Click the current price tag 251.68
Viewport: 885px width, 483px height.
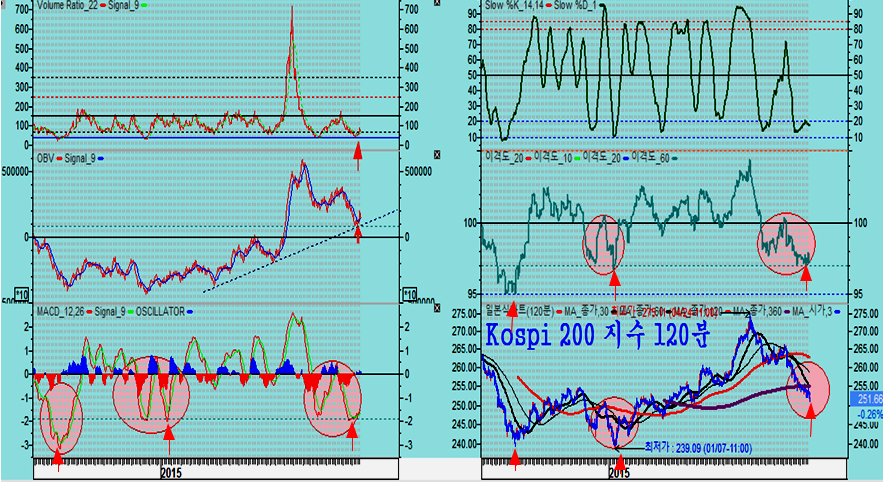click(x=868, y=397)
